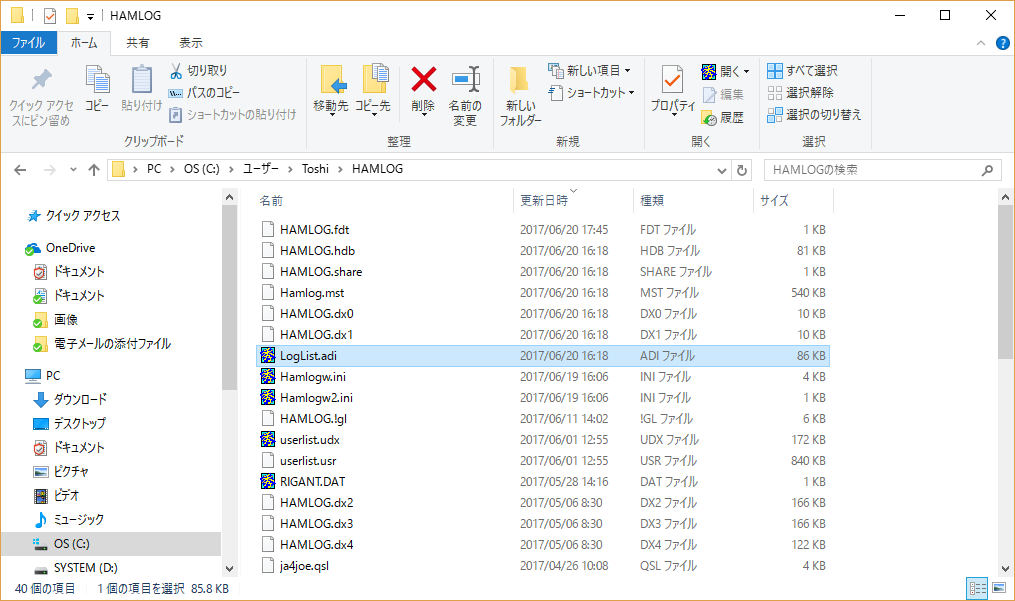
Task: Switch to large icons view layout
Action: click(x=999, y=588)
